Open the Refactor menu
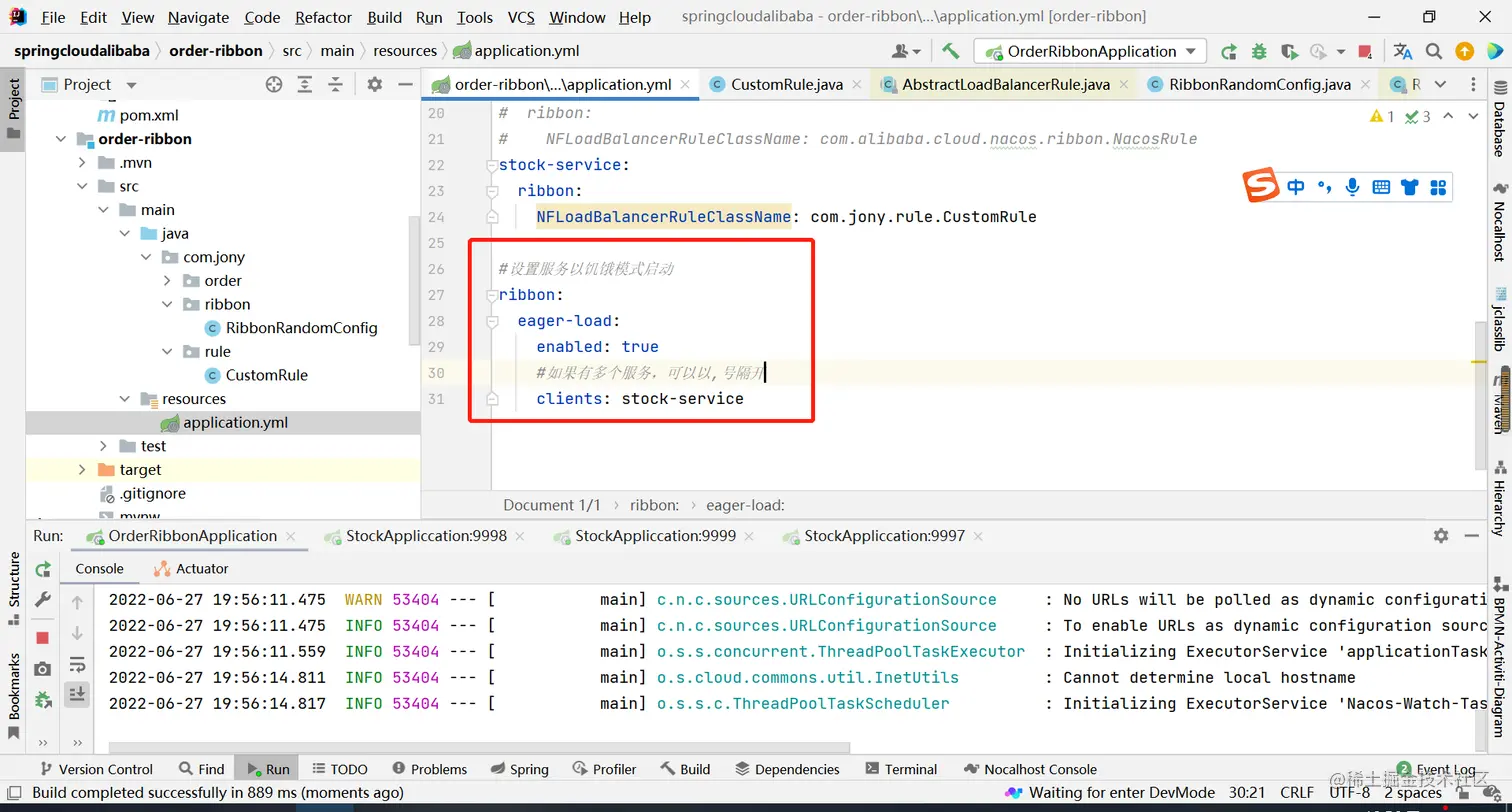Image resolution: width=1512 pixels, height=812 pixels. click(x=323, y=17)
